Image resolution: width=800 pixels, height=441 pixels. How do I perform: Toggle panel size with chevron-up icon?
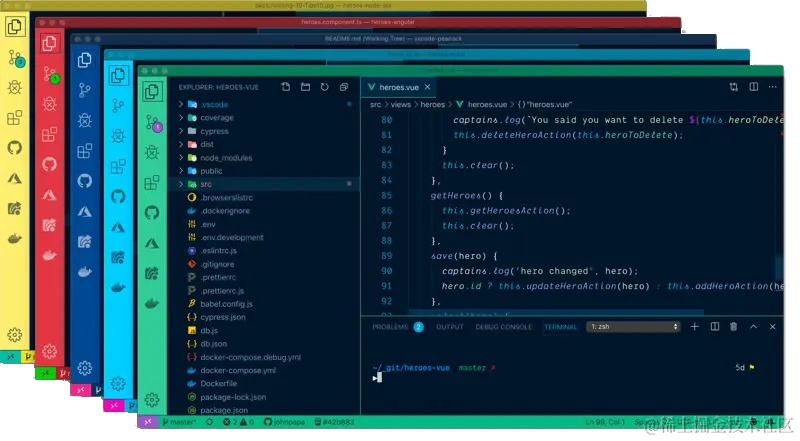pyautogui.click(x=752, y=326)
